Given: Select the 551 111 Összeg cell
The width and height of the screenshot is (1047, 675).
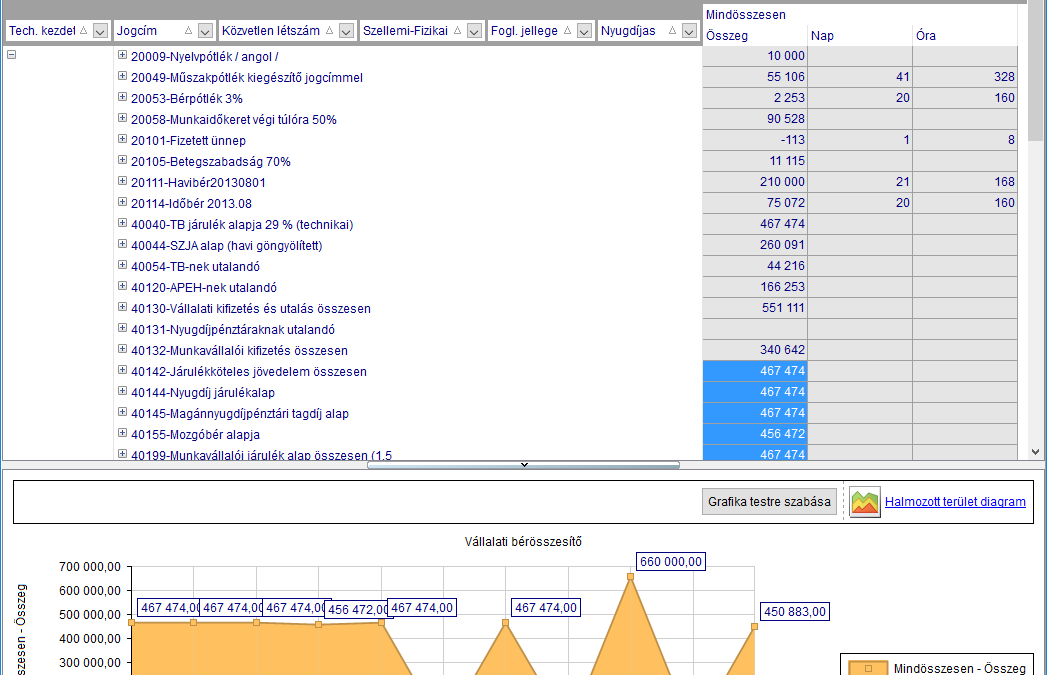Looking at the screenshot, I should point(755,308).
